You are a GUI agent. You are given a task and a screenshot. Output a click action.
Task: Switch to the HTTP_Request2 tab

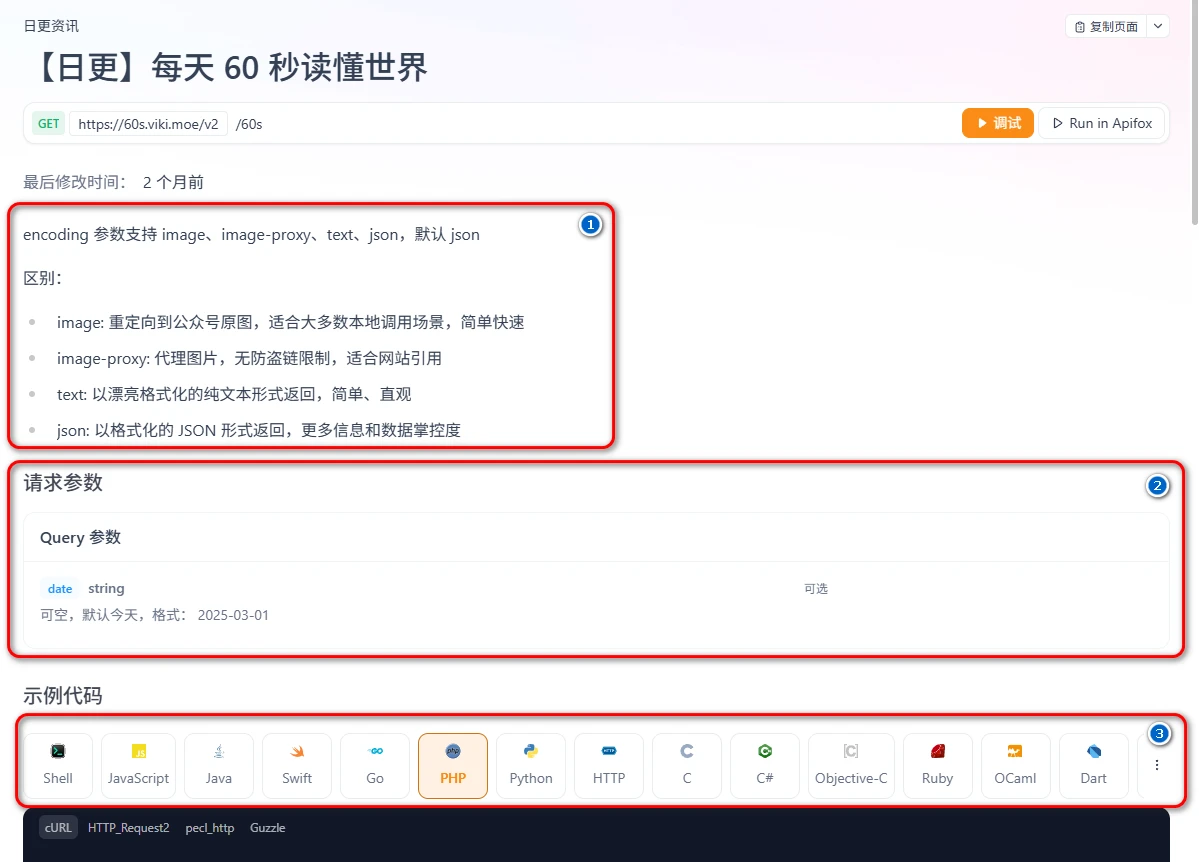[x=129, y=828]
